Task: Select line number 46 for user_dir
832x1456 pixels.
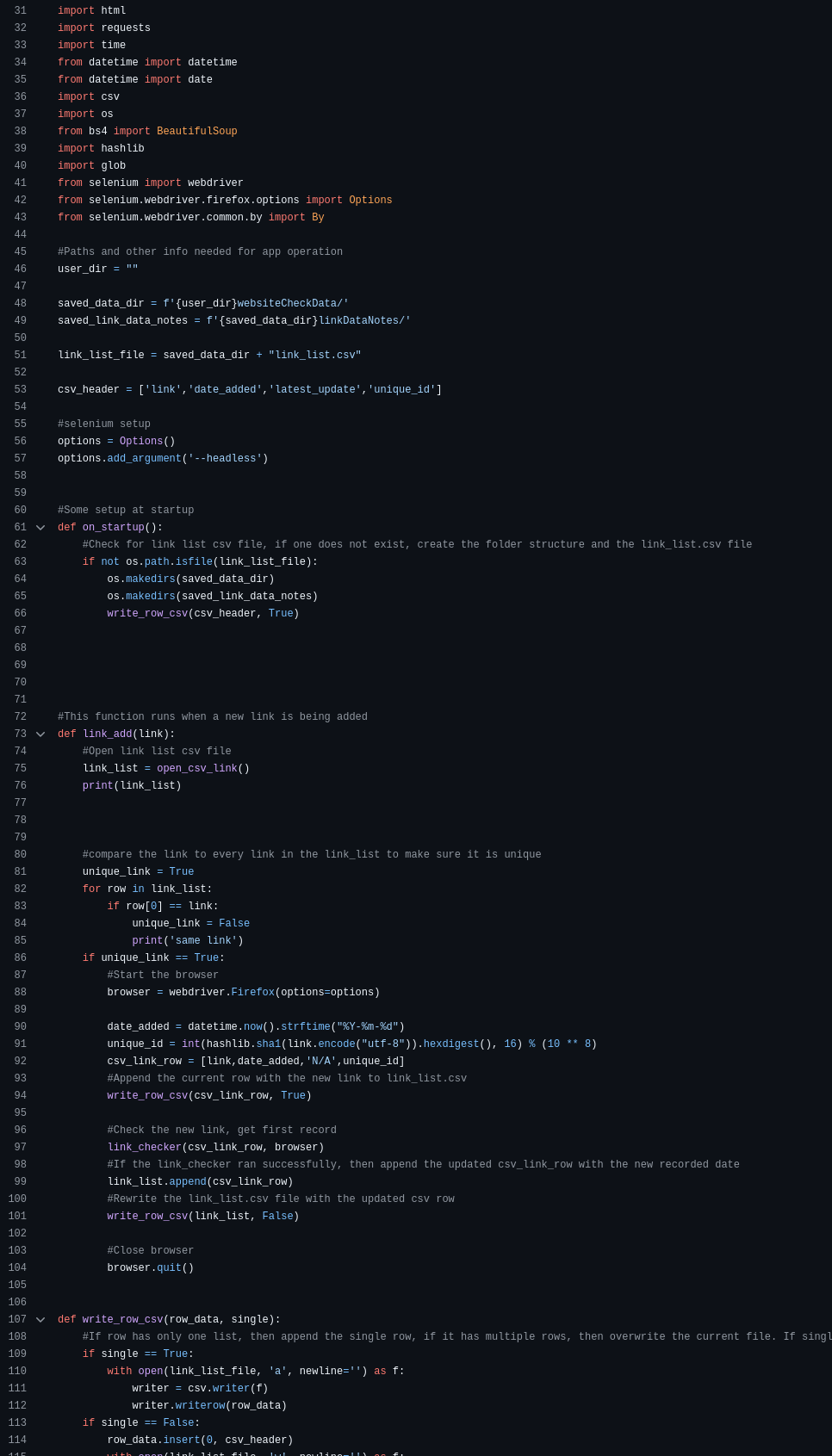Action: point(20,270)
